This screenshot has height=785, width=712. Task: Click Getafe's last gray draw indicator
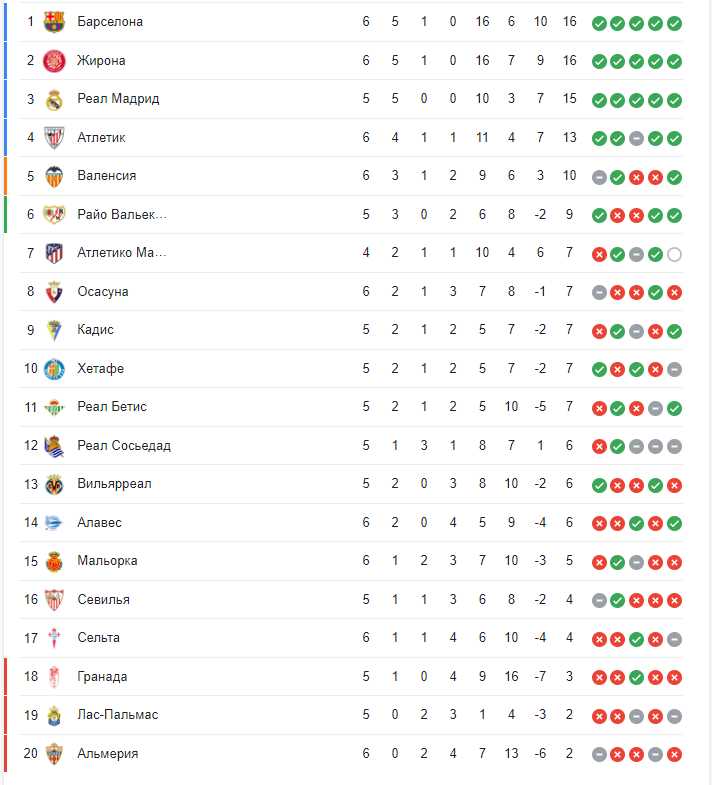pyautogui.click(x=674, y=370)
